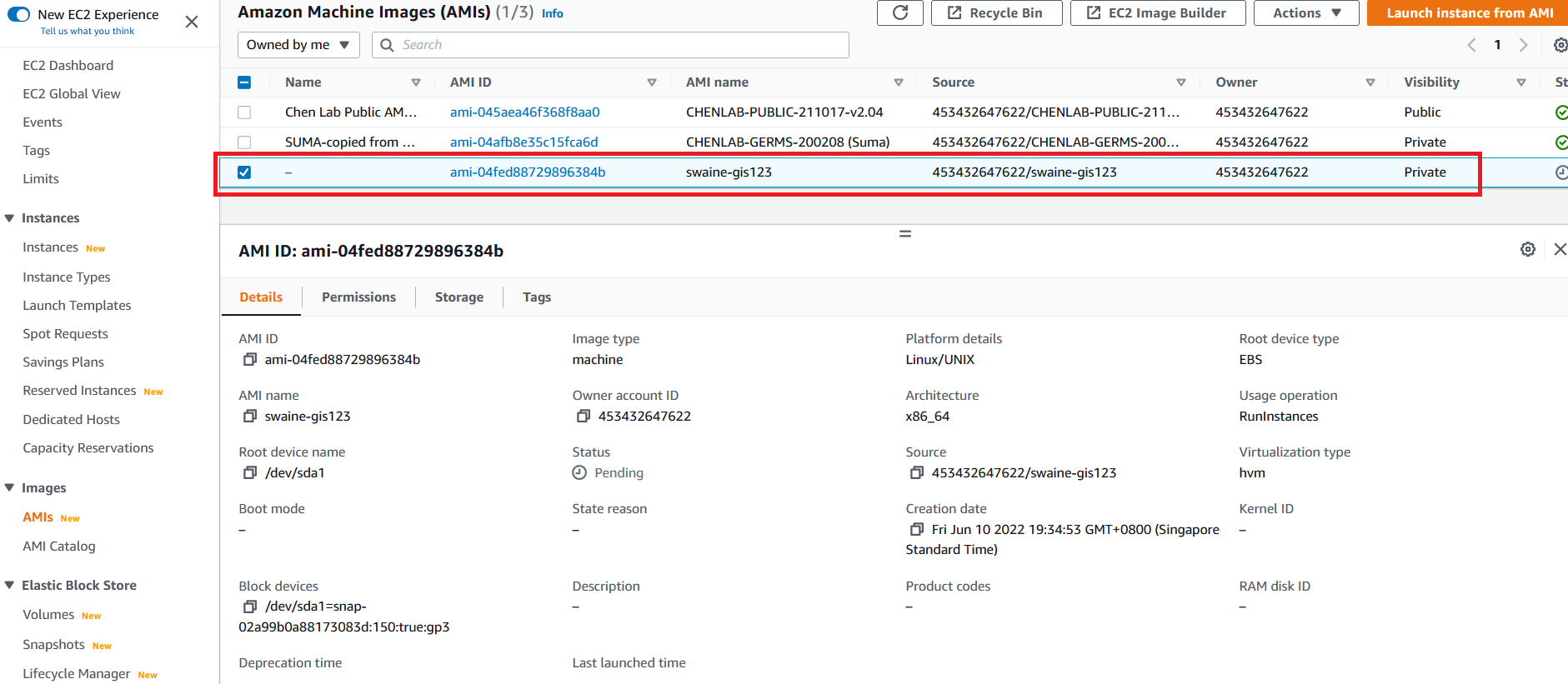Image resolution: width=1568 pixels, height=684 pixels.
Task: Copy owner account ID 453432647622
Action: click(583, 417)
